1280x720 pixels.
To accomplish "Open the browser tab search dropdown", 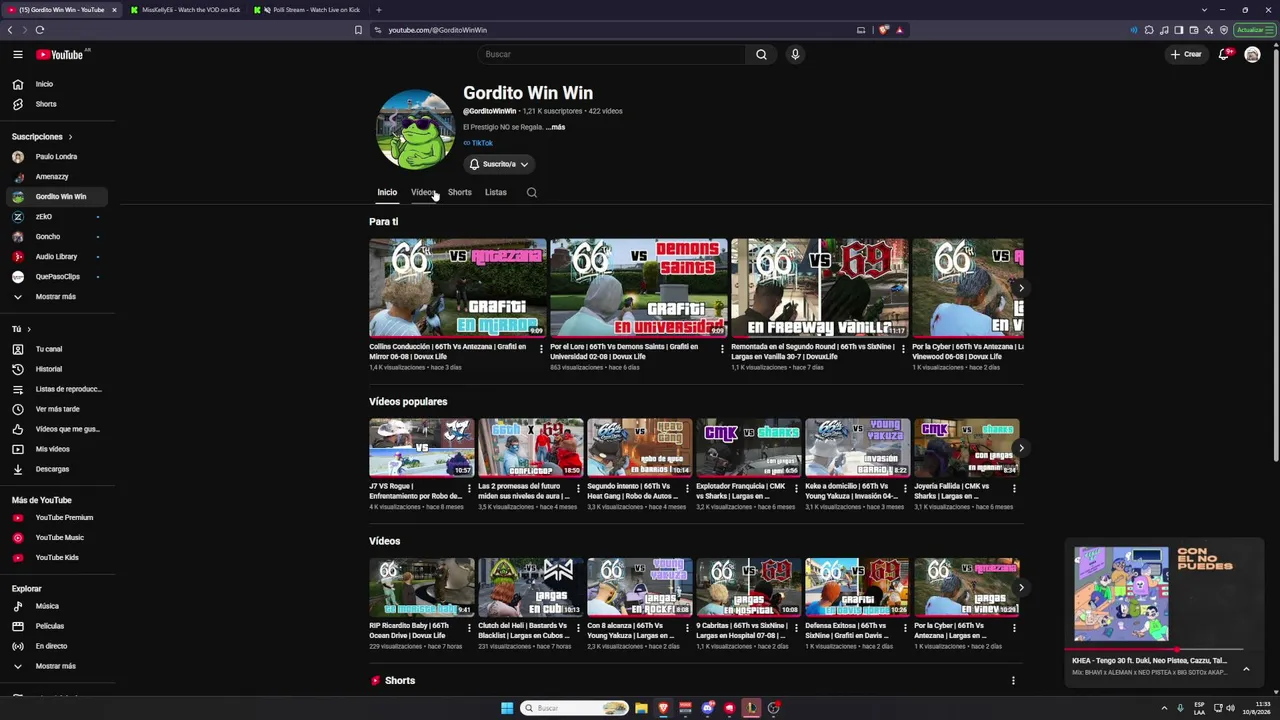I will [x=1205, y=10].
